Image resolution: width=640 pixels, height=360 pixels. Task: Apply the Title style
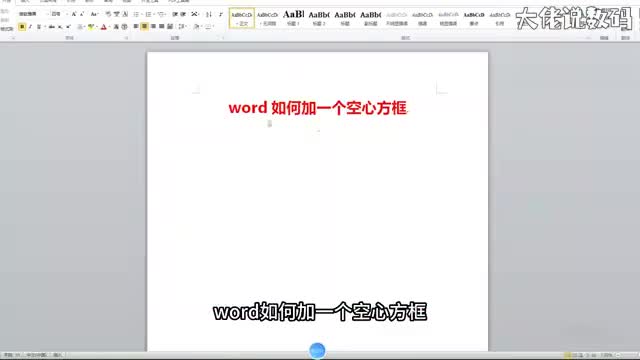[344, 18]
